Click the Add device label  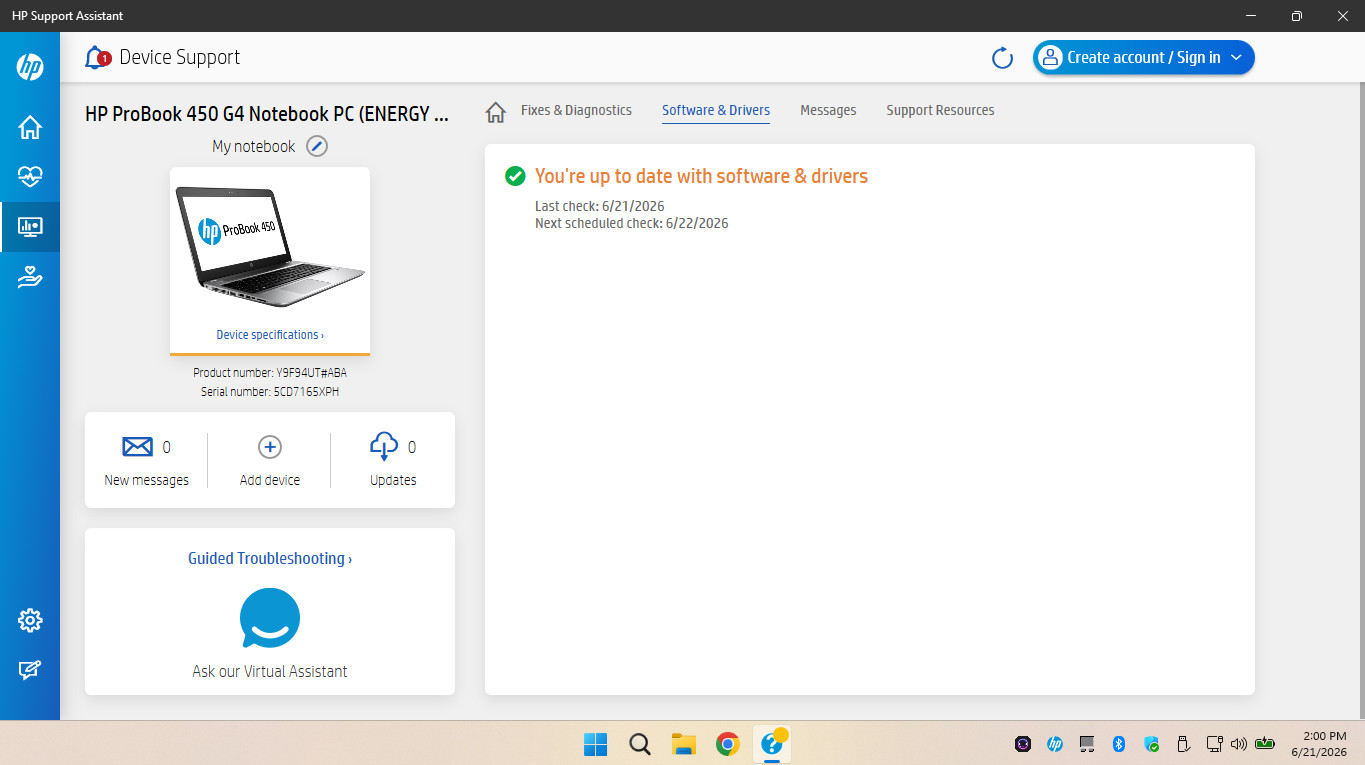coord(270,480)
